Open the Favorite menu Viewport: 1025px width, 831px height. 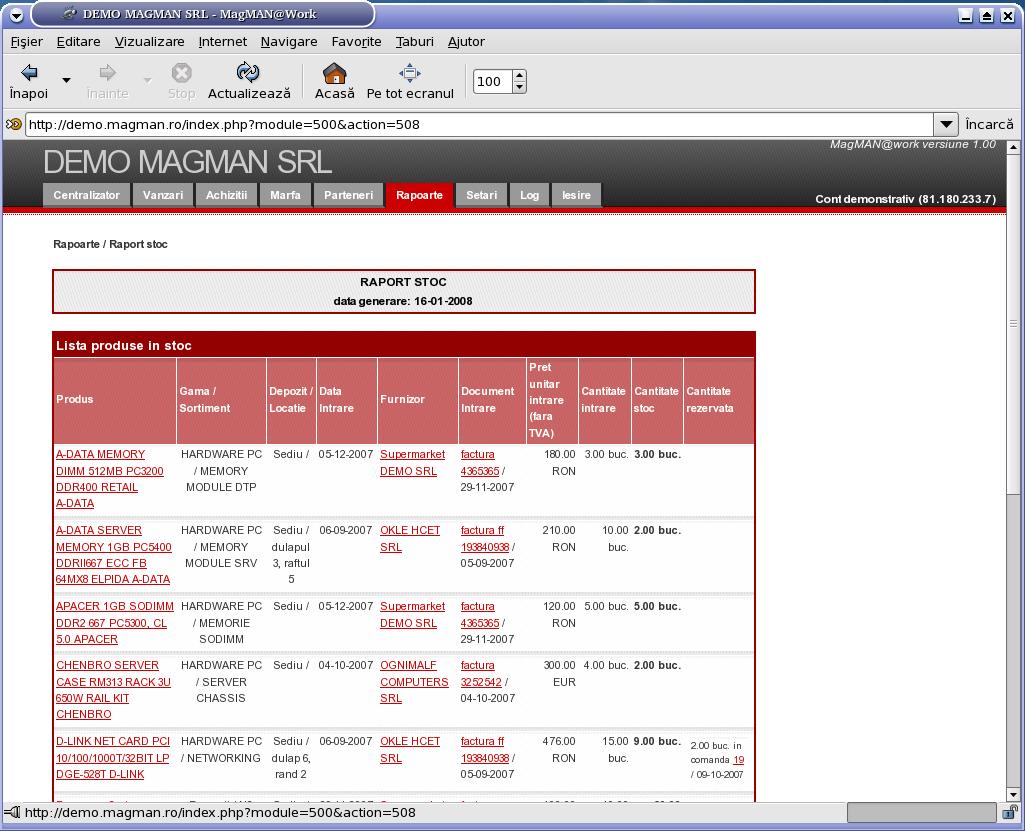pos(356,42)
